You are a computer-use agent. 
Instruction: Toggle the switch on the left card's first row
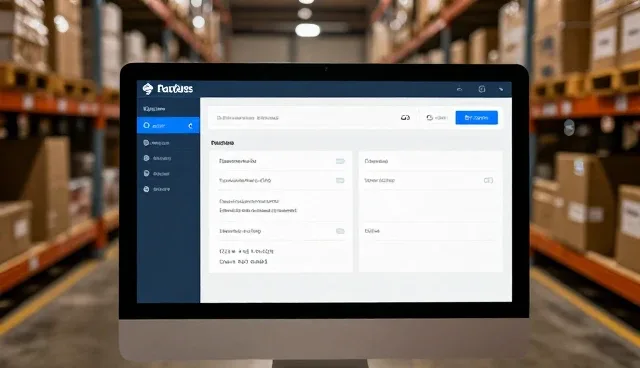coord(340,161)
